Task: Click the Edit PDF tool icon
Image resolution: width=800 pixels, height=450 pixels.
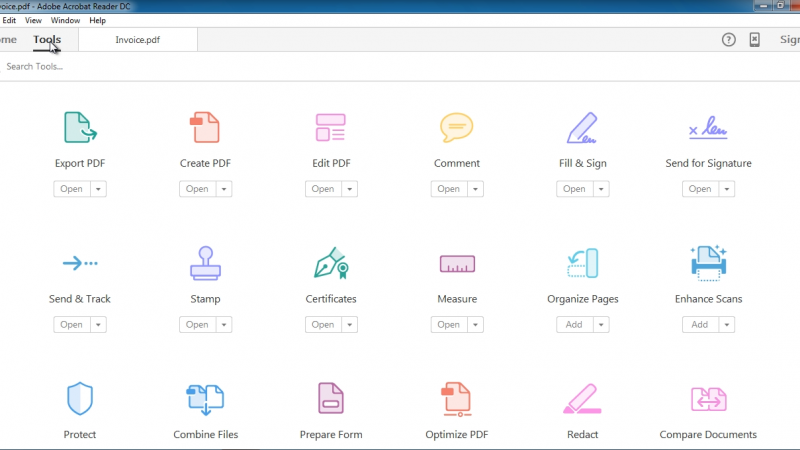Action: tap(330, 128)
